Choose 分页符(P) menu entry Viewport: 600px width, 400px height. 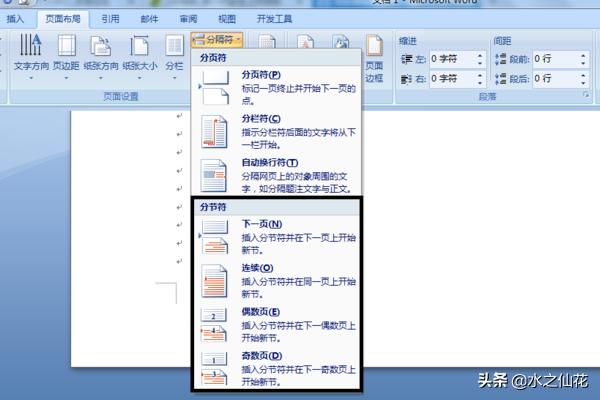point(276,88)
